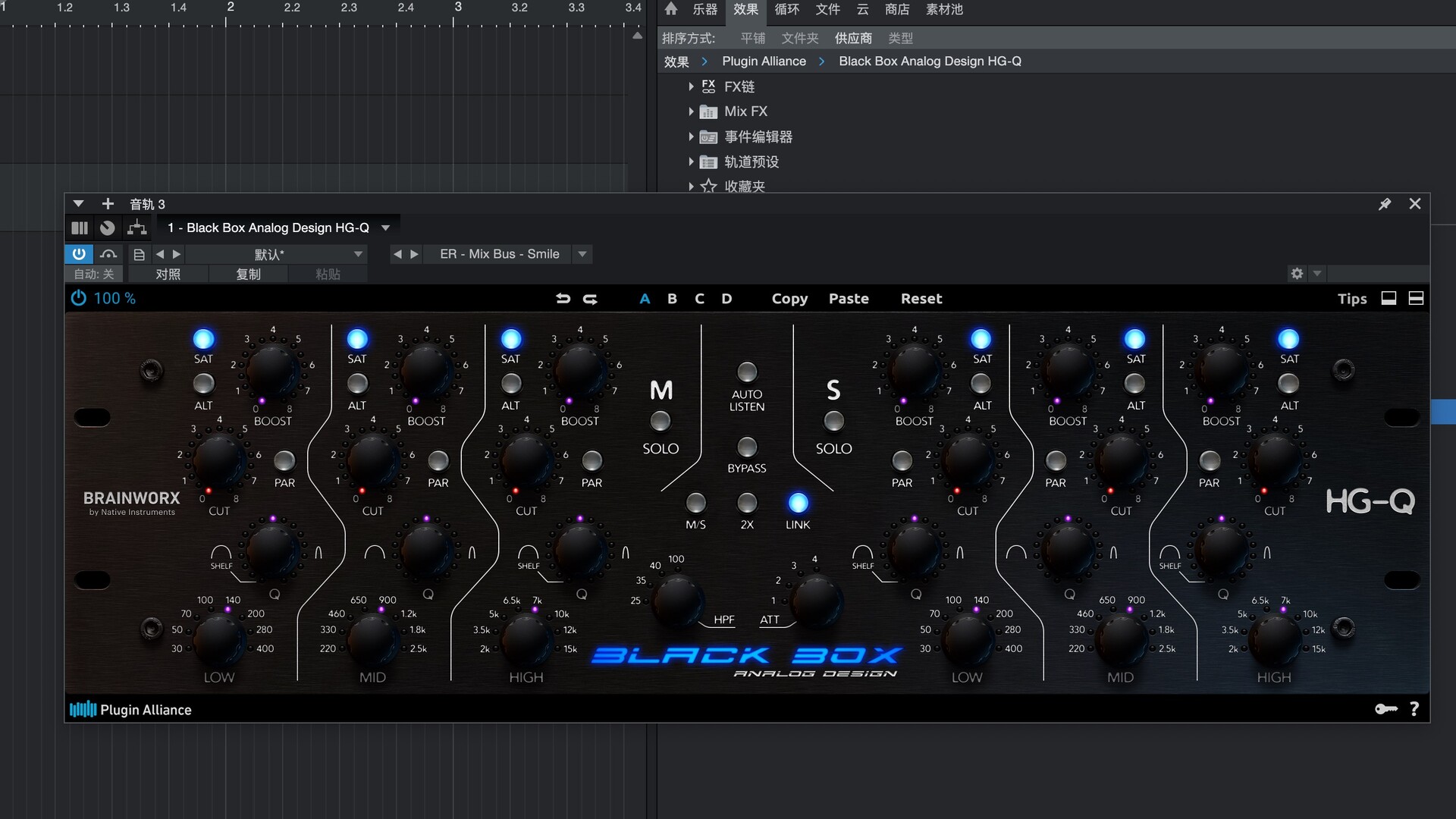Switch to the 素材池 tab

click(944, 9)
